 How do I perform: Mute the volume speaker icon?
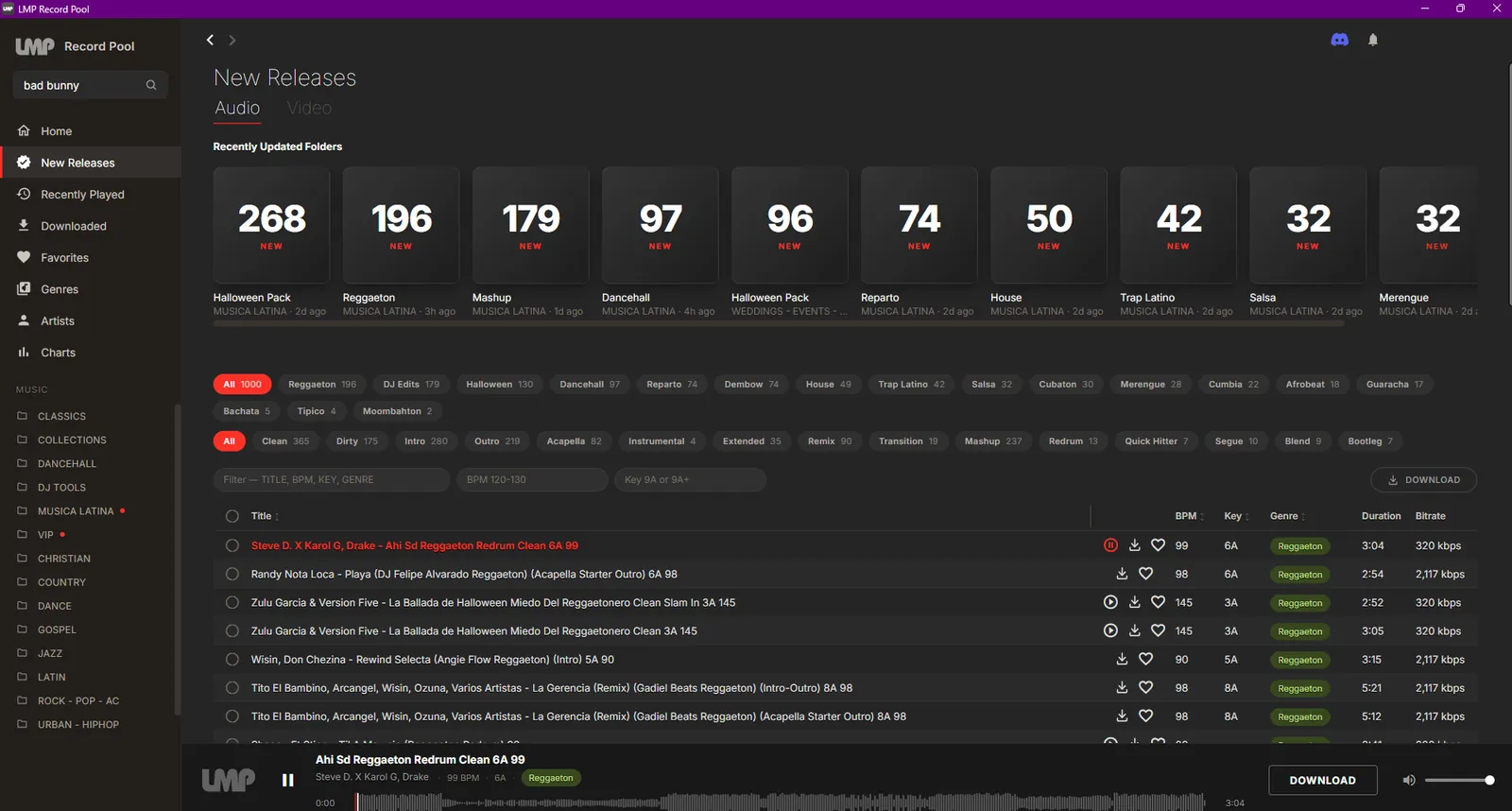(x=1408, y=780)
